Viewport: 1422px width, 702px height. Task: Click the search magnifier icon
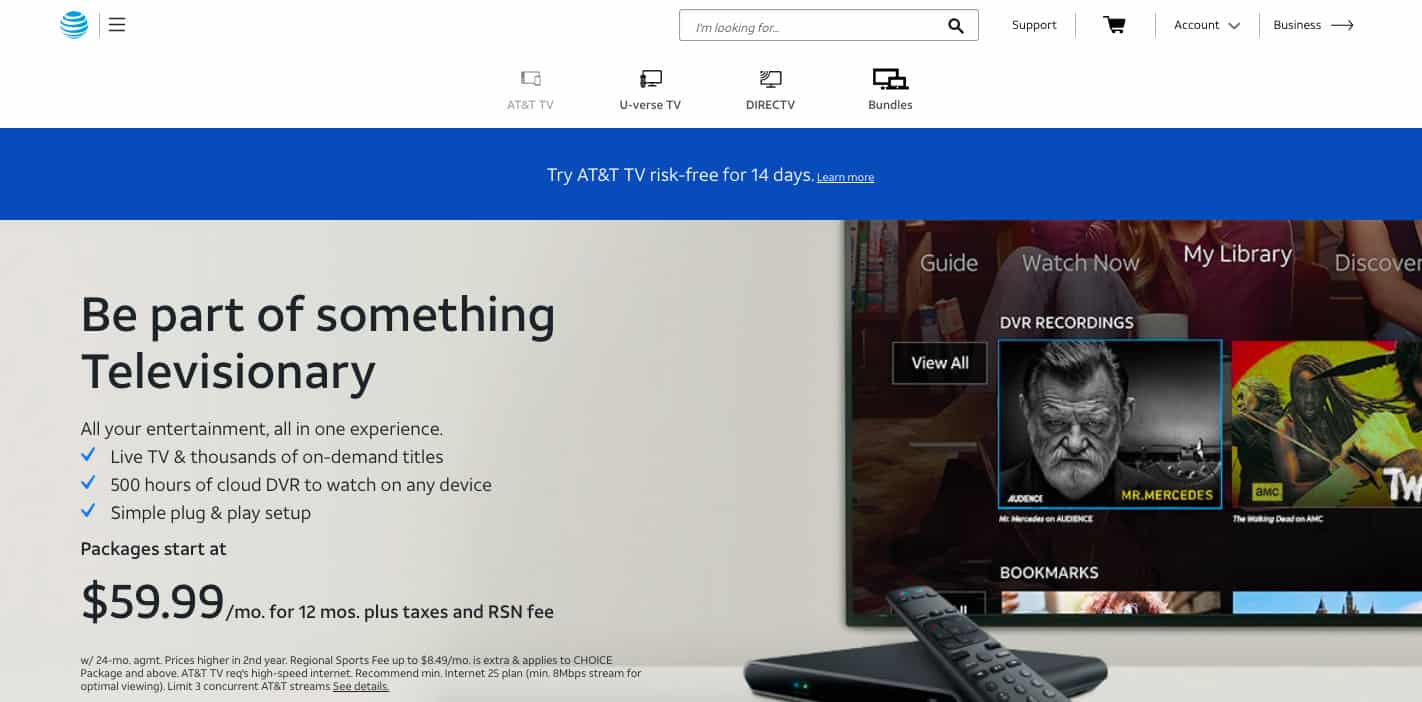[956, 26]
